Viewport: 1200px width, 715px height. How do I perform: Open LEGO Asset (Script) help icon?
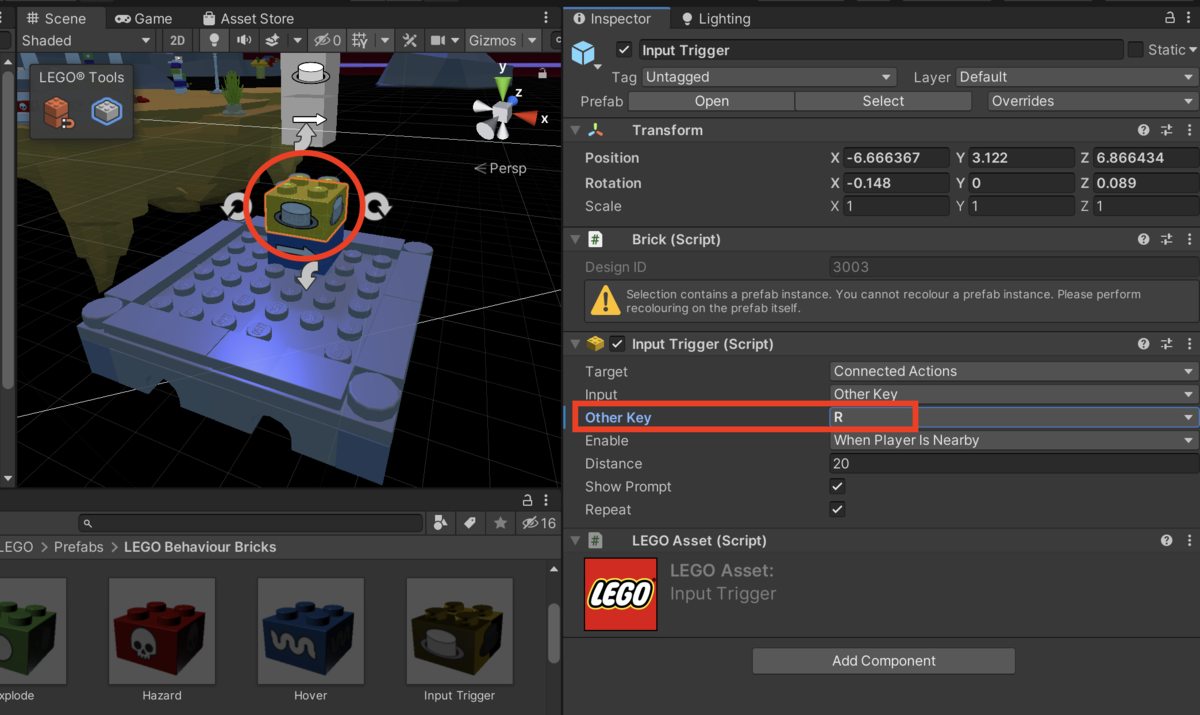1166,540
